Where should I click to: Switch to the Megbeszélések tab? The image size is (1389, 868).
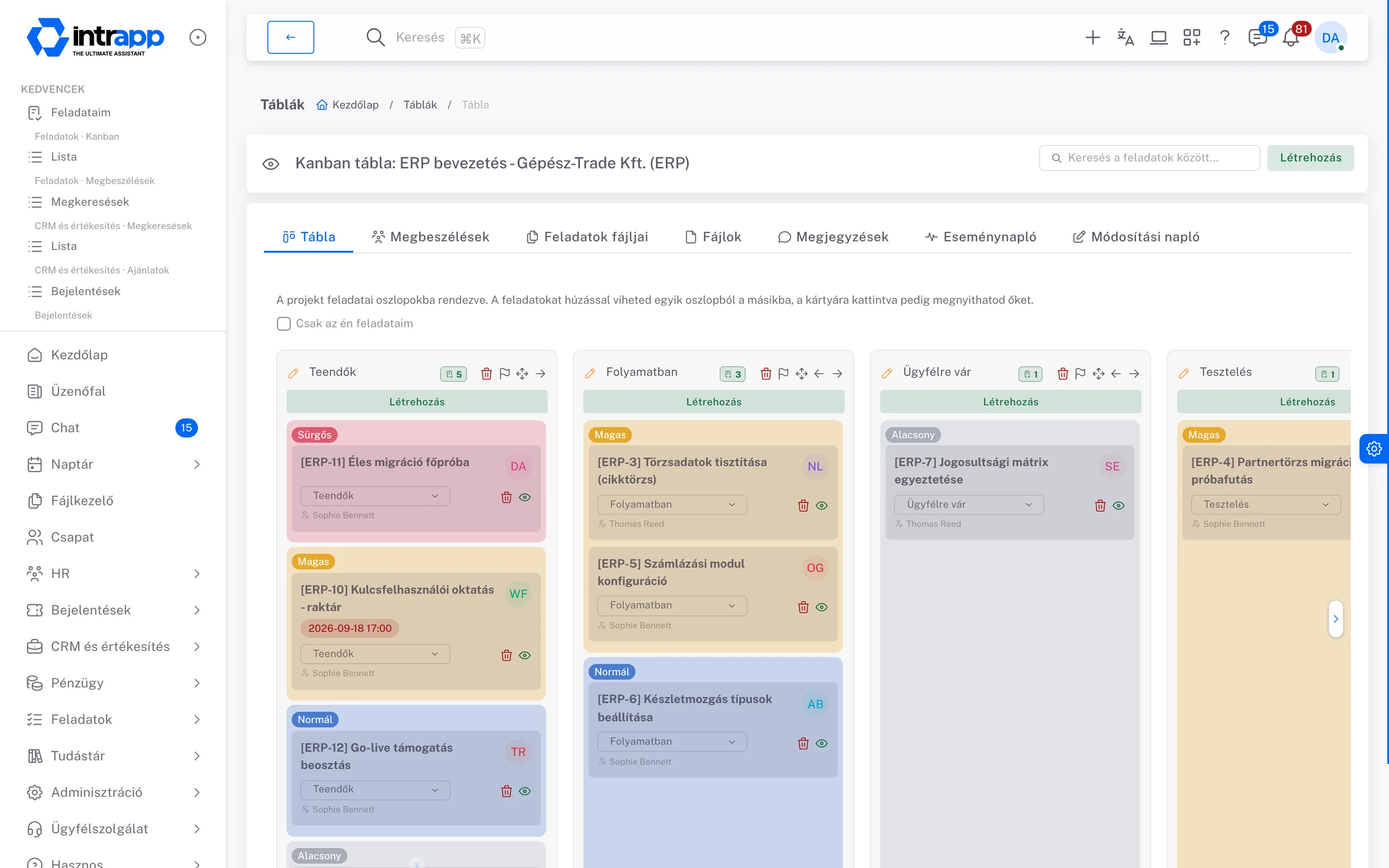click(x=431, y=237)
